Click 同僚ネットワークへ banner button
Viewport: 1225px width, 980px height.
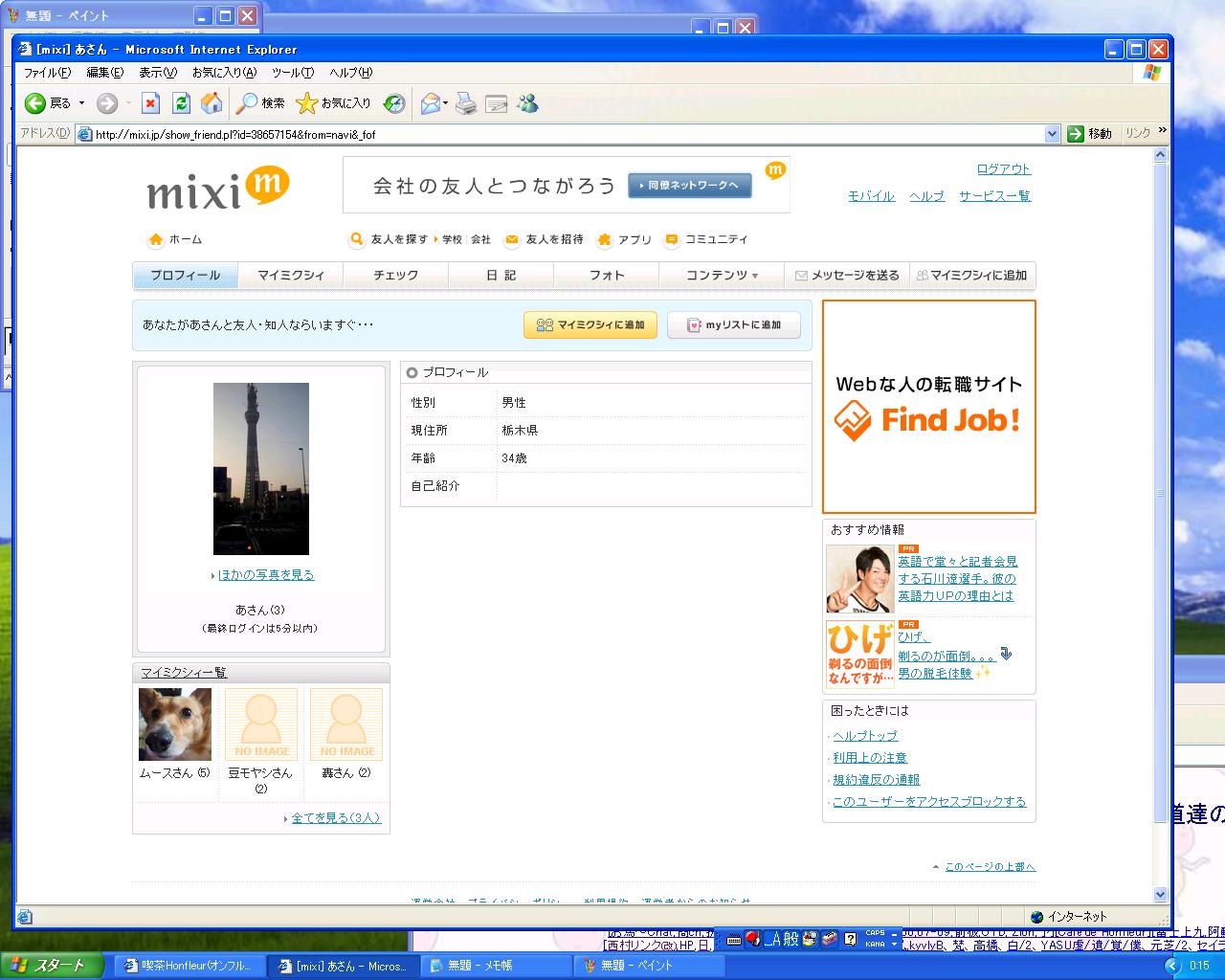[690, 186]
